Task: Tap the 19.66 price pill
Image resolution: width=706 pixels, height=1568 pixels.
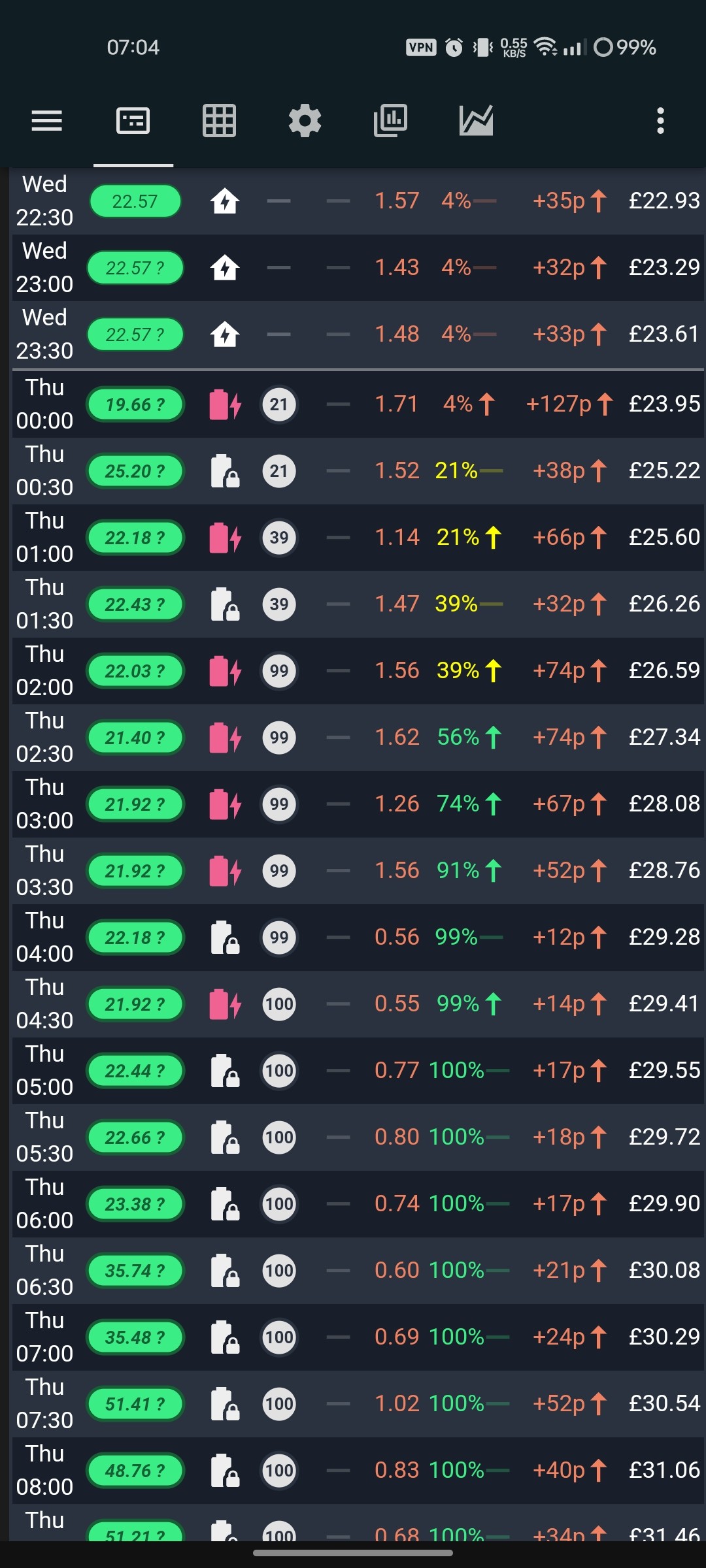Action: click(135, 404)
